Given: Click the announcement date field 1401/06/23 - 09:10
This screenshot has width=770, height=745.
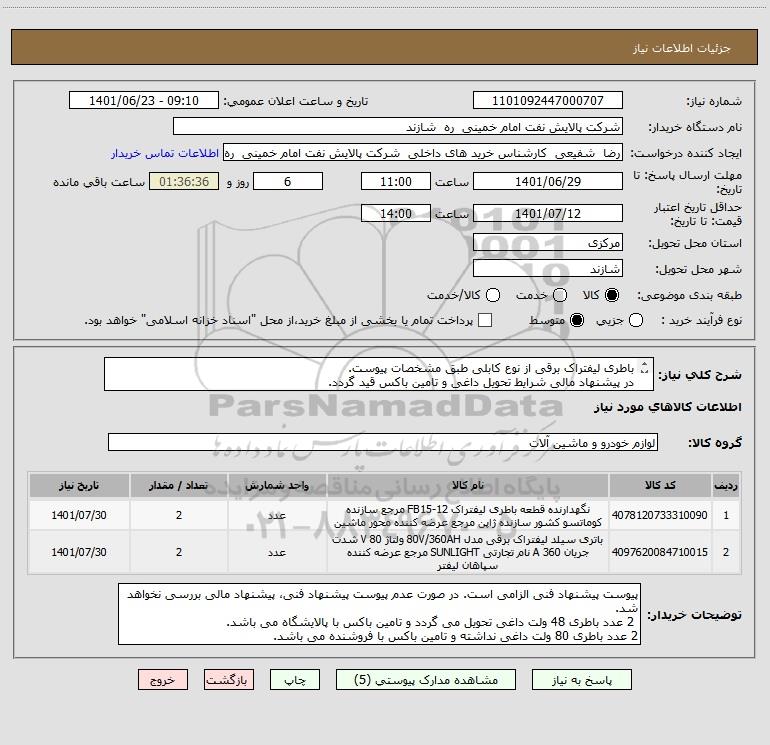Looking at the screenshot, I should 144,100.
